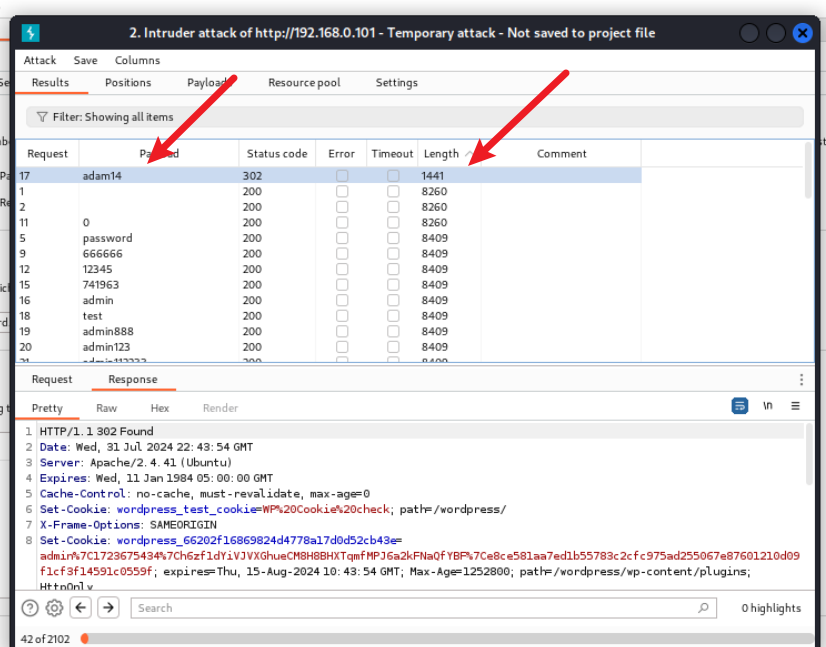Click the HTTP/1.1 302 Found response line

pos(96,431)
